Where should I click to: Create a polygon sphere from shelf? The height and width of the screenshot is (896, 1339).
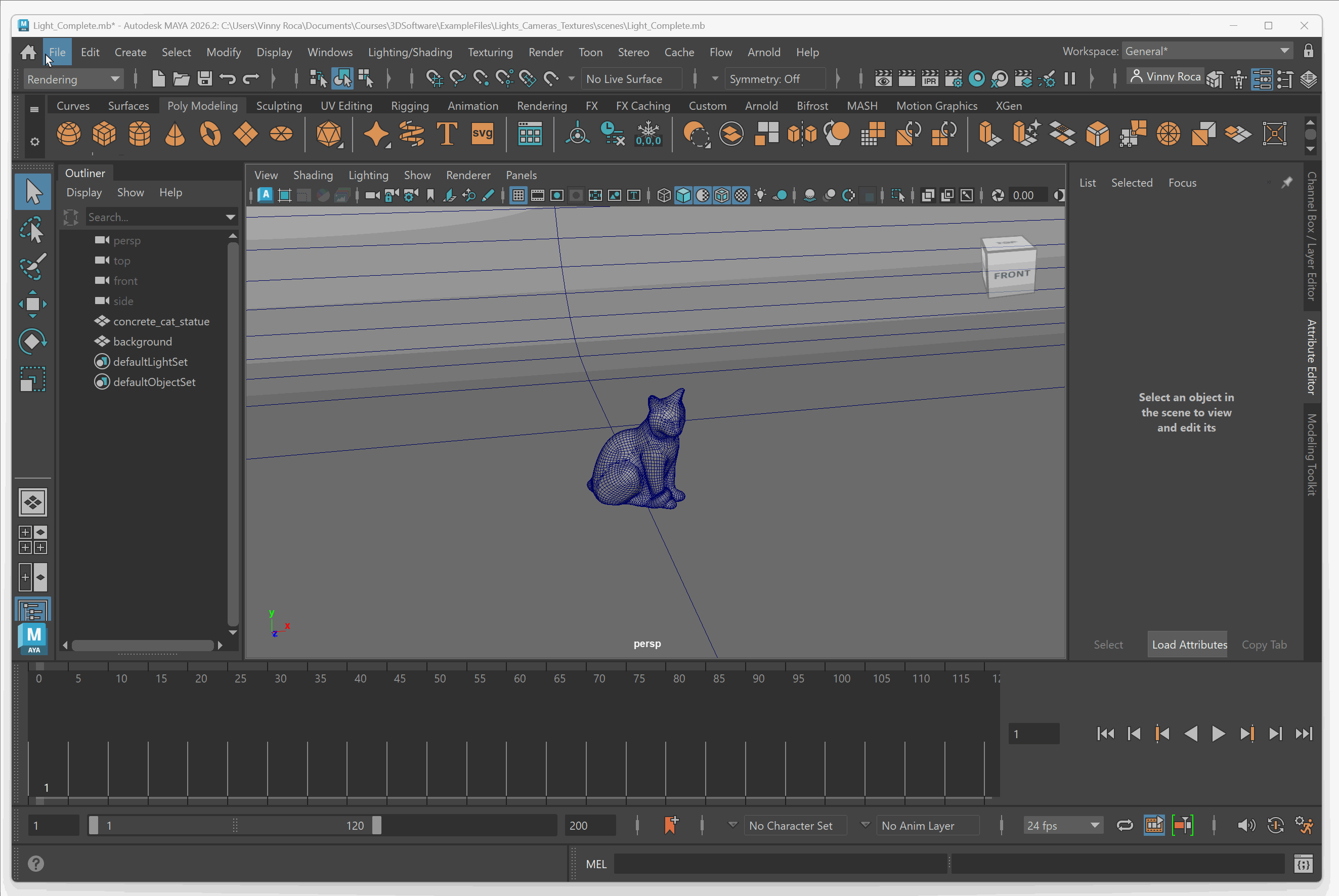[x=69, y=134]
